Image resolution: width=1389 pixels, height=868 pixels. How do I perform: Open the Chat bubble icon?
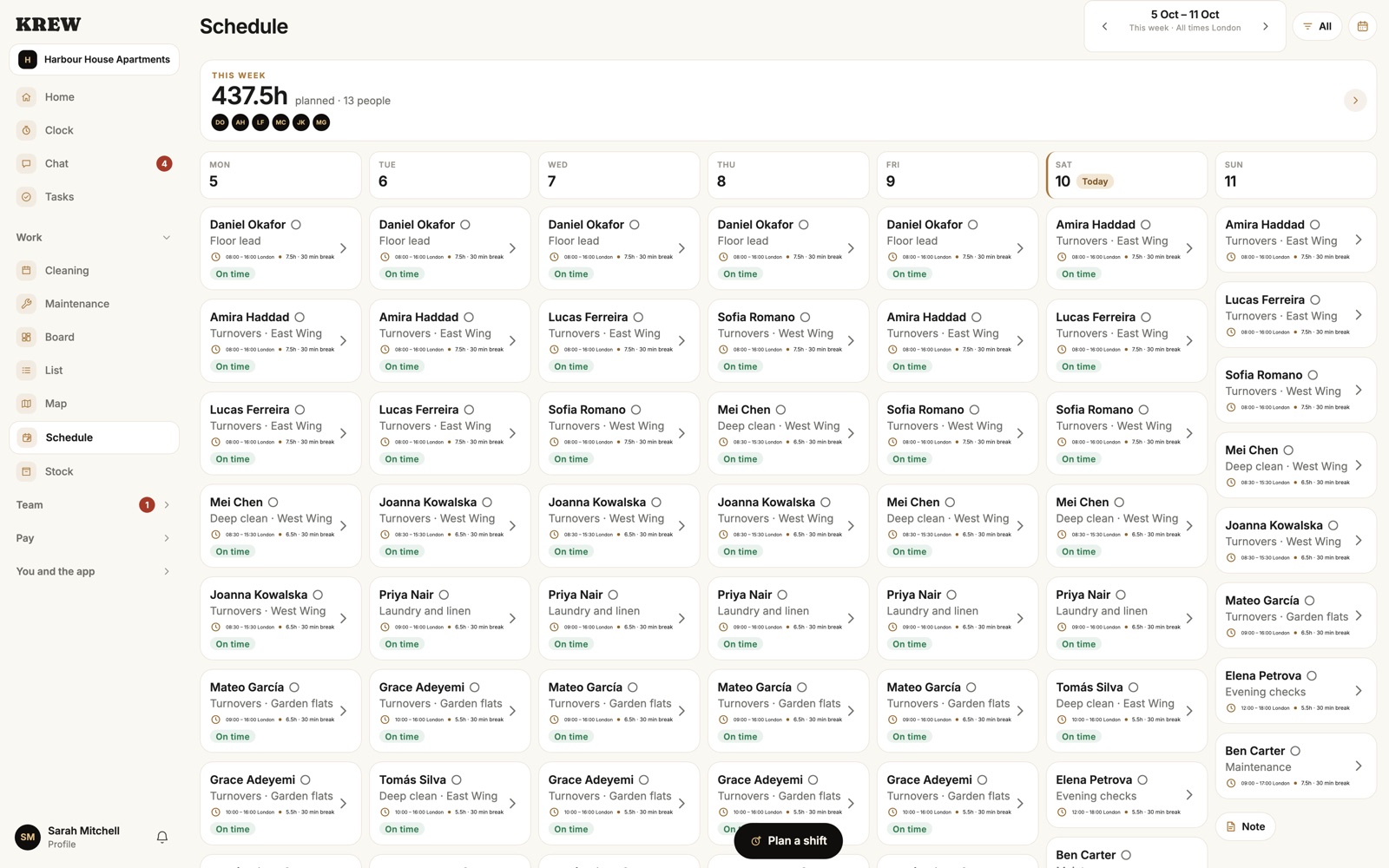coord(26,163)
